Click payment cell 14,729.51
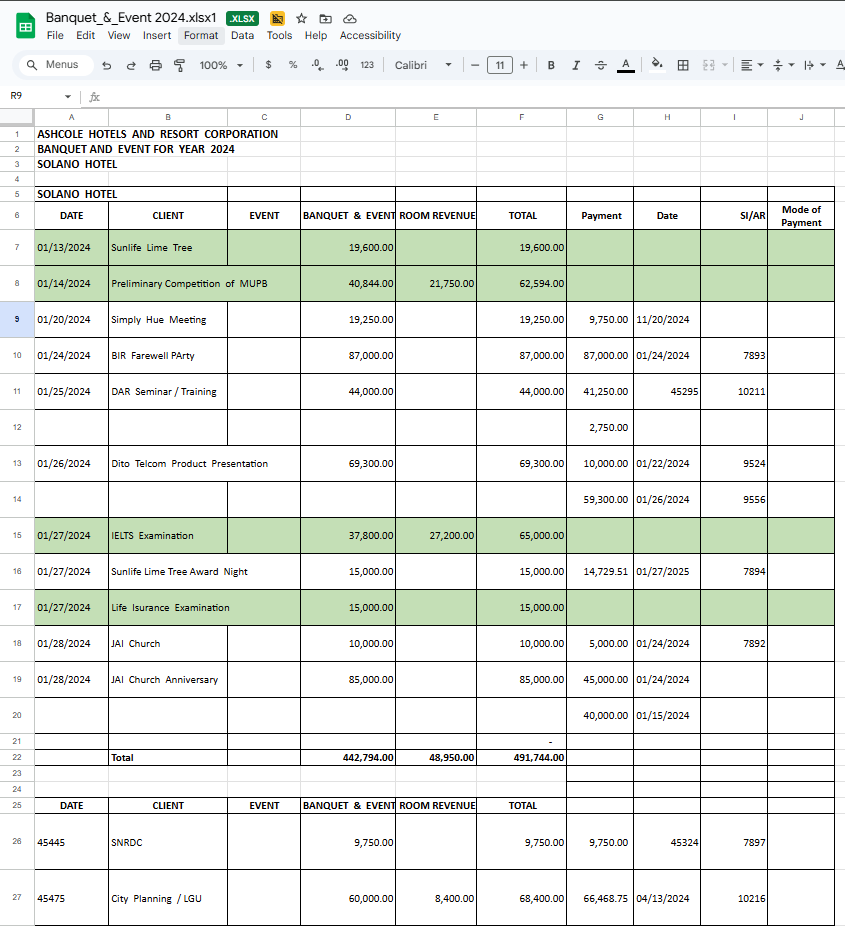Image resolution: width=845 pixels, height=926 pixels. pos(600,572)
